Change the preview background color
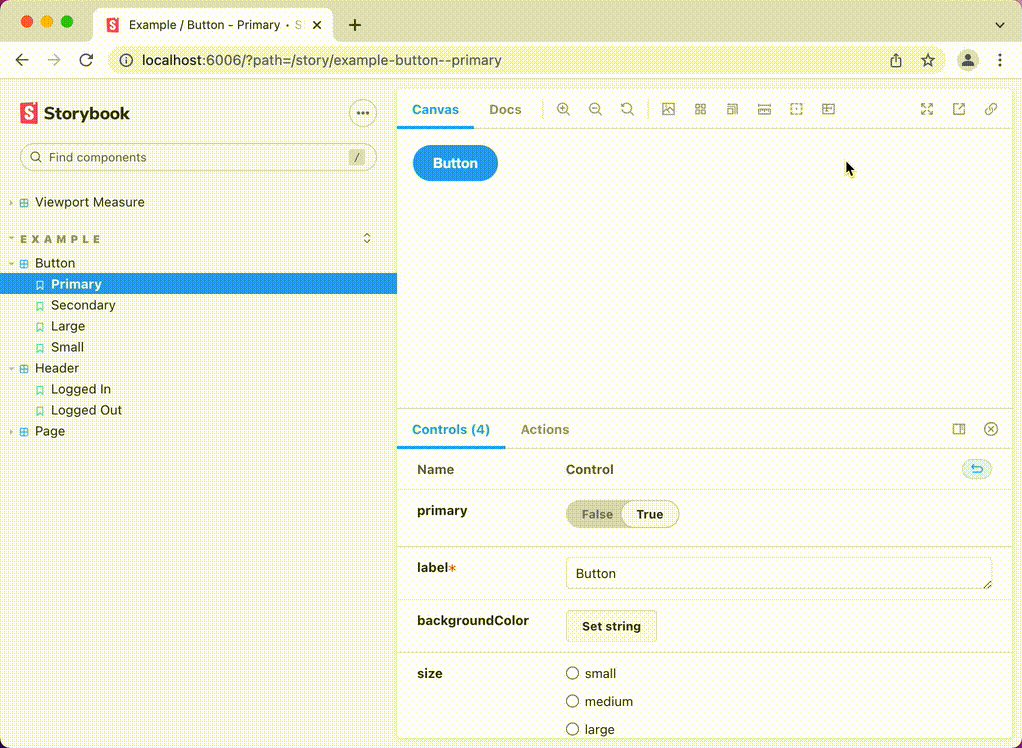Screen dimensions: 1022x748 [668, 109]
